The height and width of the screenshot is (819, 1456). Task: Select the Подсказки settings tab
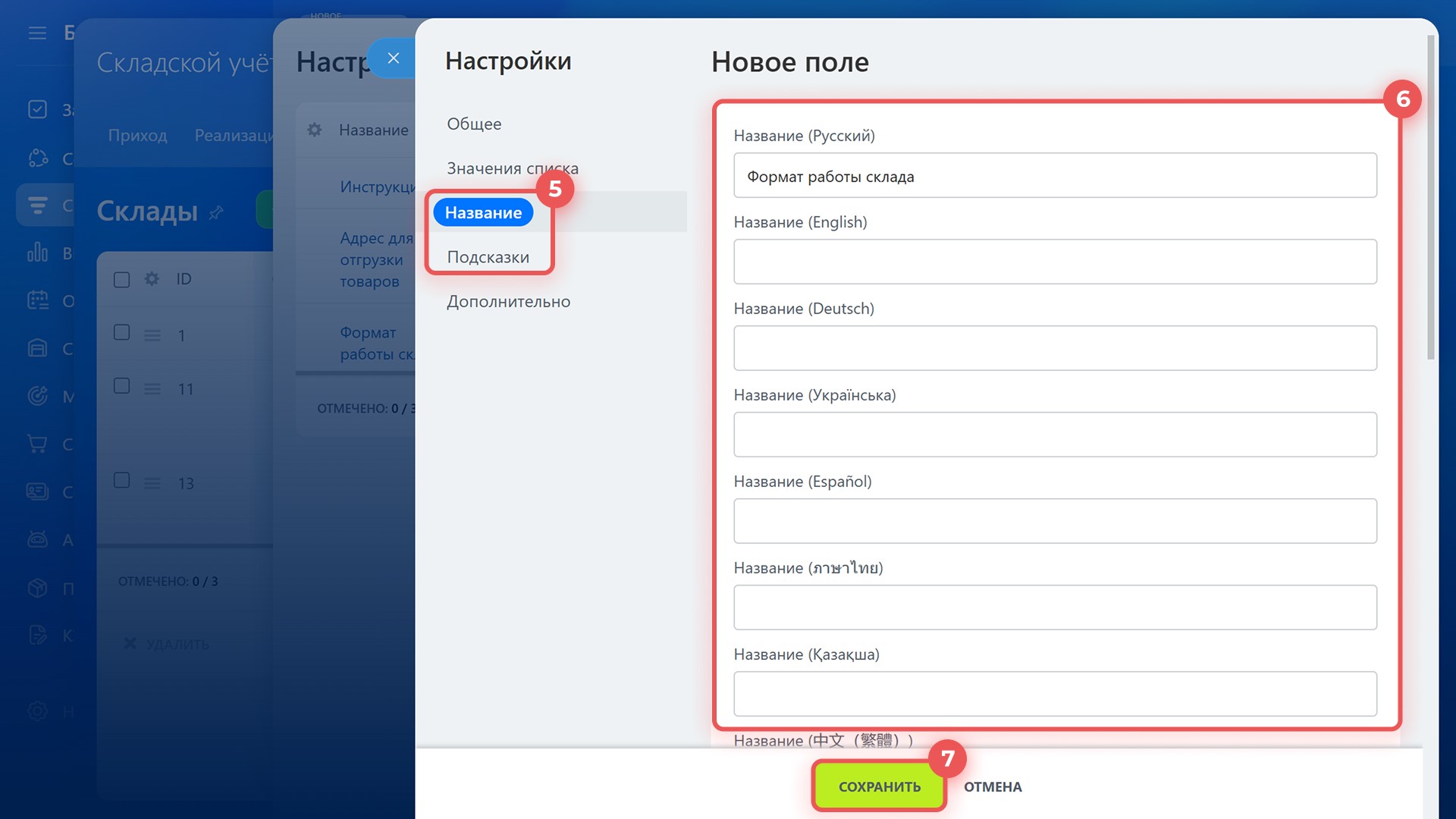click(x=488, y=257)
